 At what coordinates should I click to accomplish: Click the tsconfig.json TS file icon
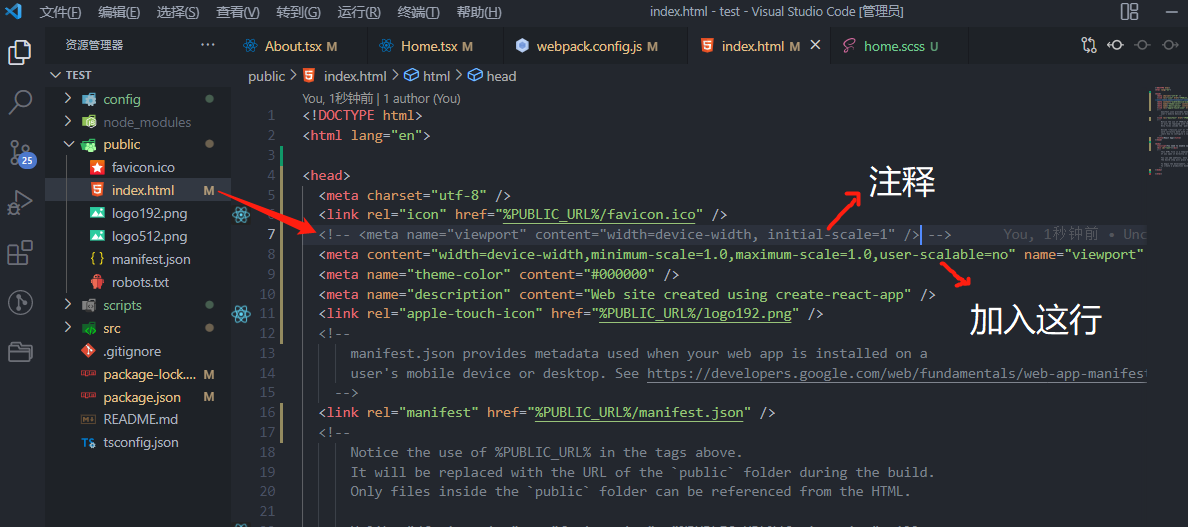pyautogui.click(x=89, y=443)
